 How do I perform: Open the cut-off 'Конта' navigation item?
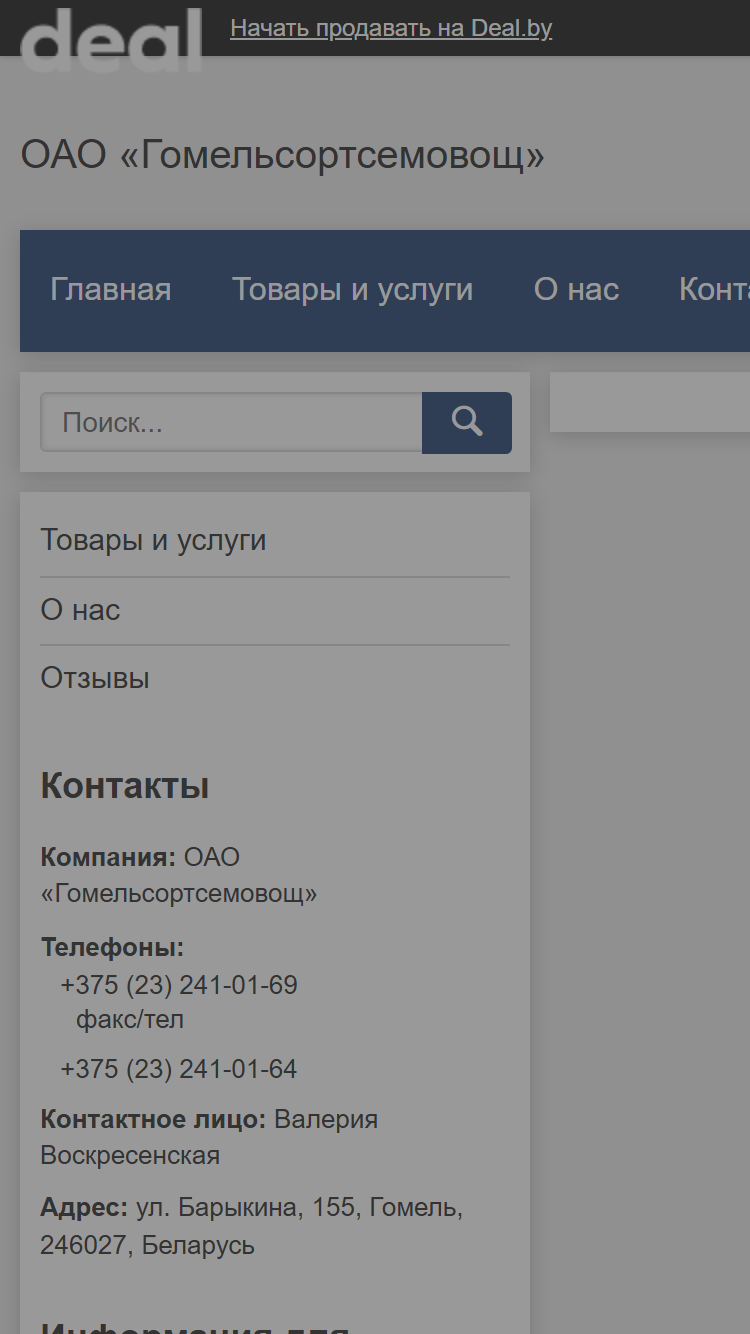tap(714, 290)
